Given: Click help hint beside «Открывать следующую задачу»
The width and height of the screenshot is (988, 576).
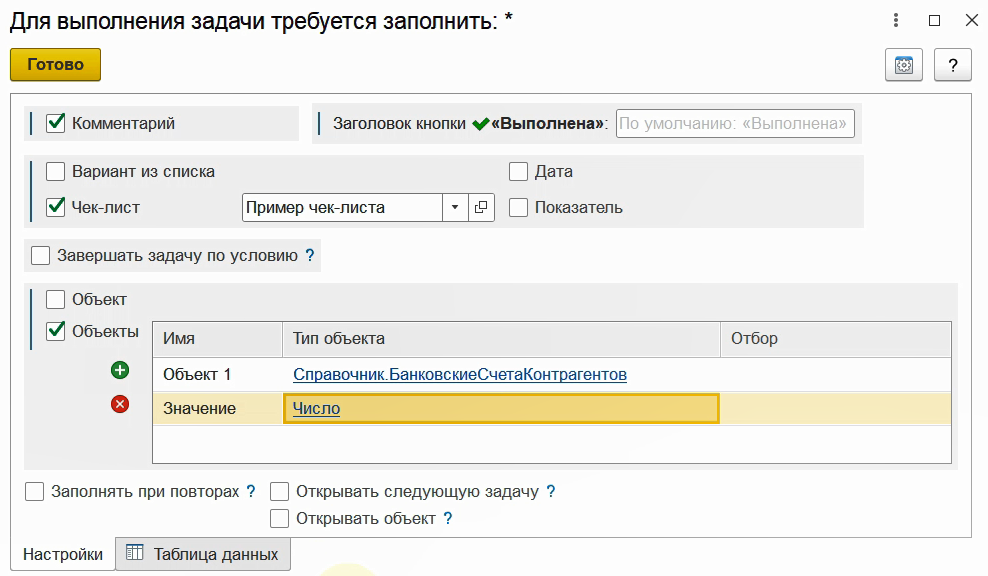Looking at the screenshot, I should pyautogui.click(x=551, y=492).
